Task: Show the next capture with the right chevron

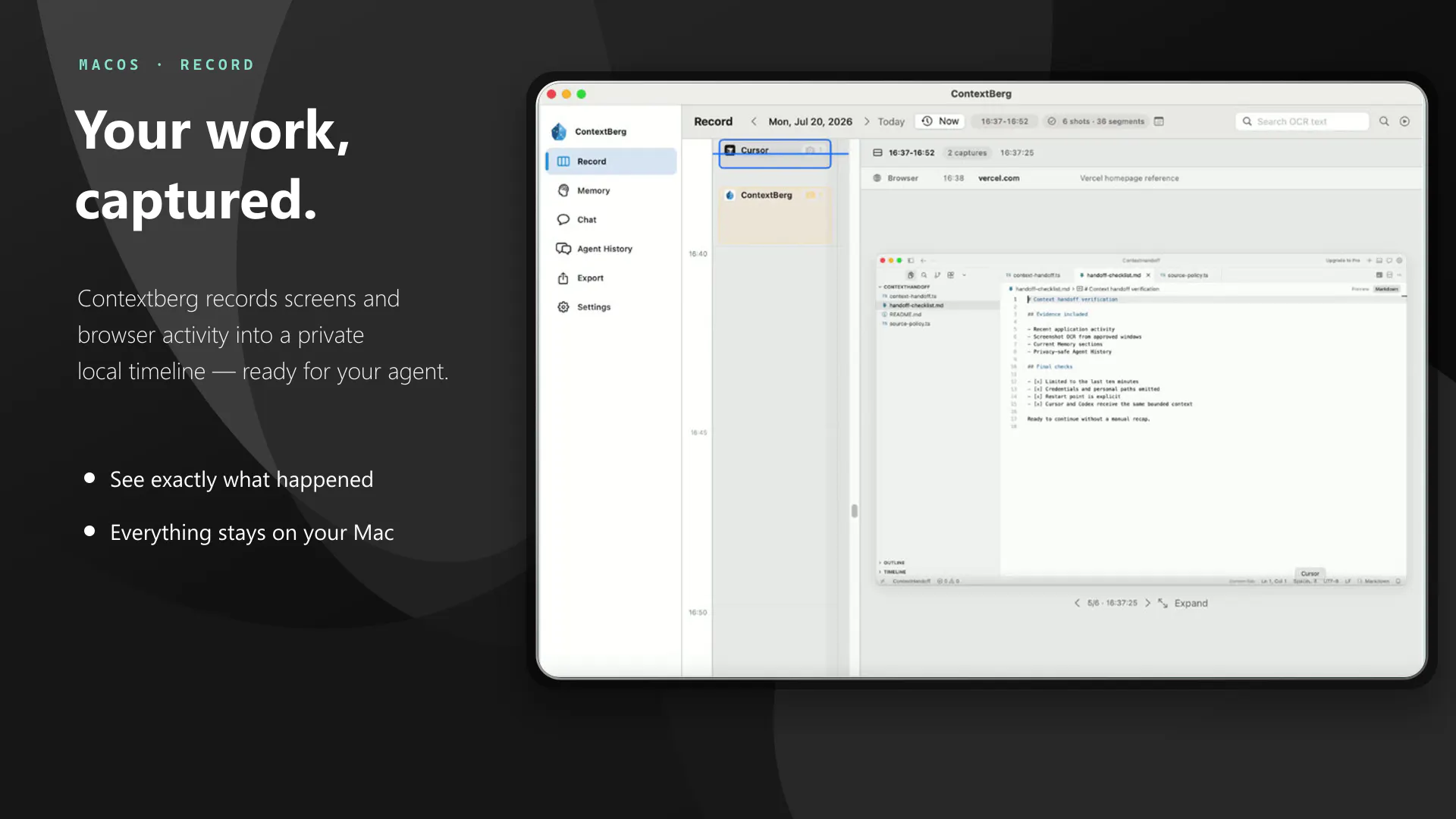Action: click(1147, 604)
